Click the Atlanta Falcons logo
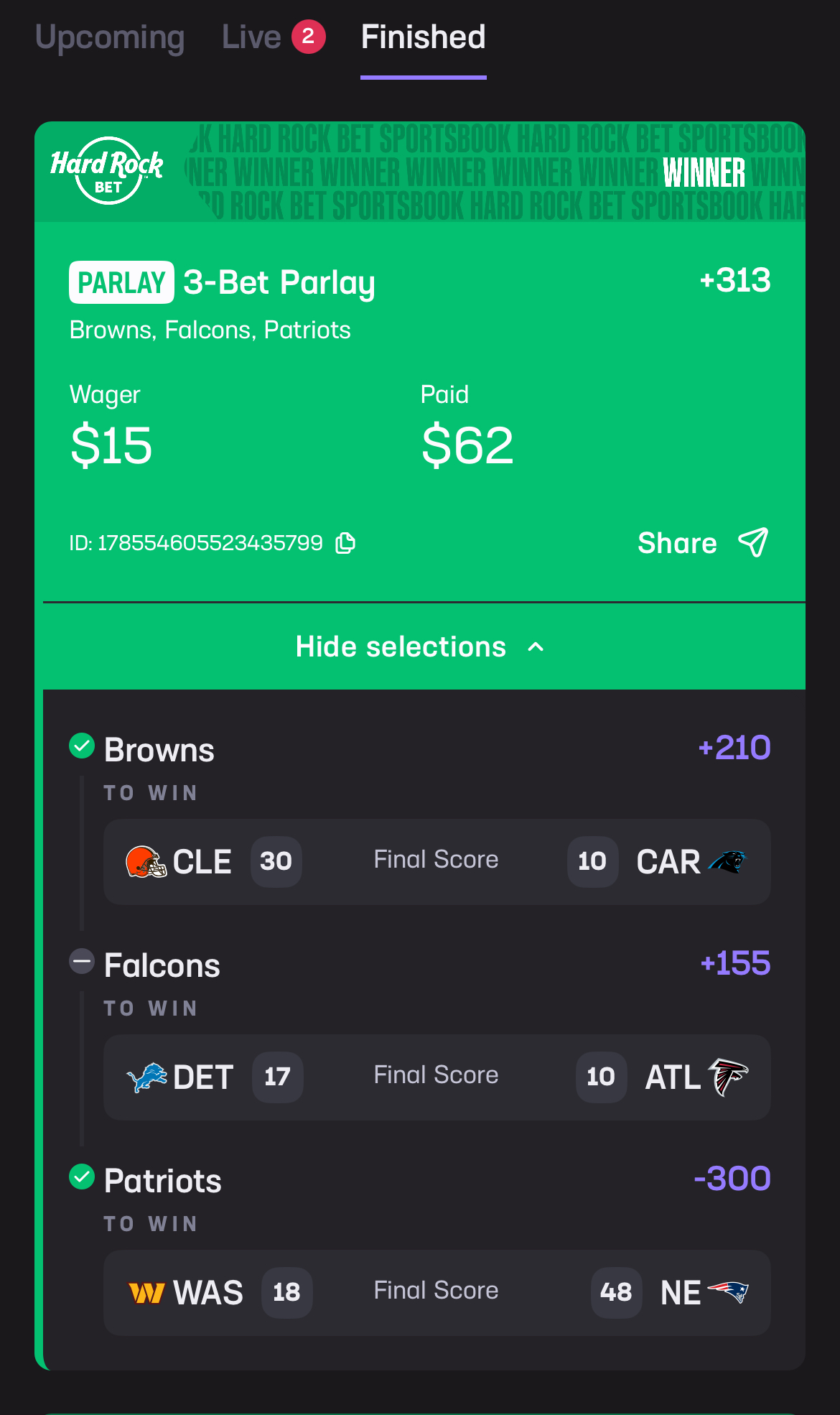The width and height of the screenshot is (840, 1415). tap(728, 1077)
